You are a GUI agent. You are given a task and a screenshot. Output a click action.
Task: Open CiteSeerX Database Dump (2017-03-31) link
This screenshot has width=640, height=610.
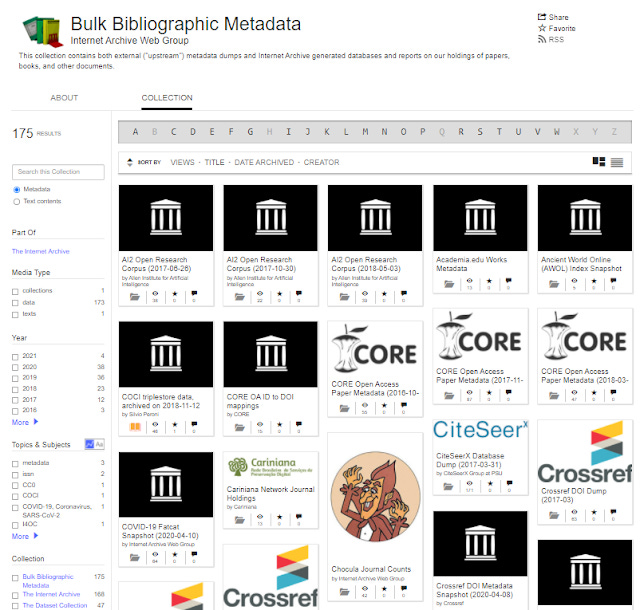pos(470,460)
